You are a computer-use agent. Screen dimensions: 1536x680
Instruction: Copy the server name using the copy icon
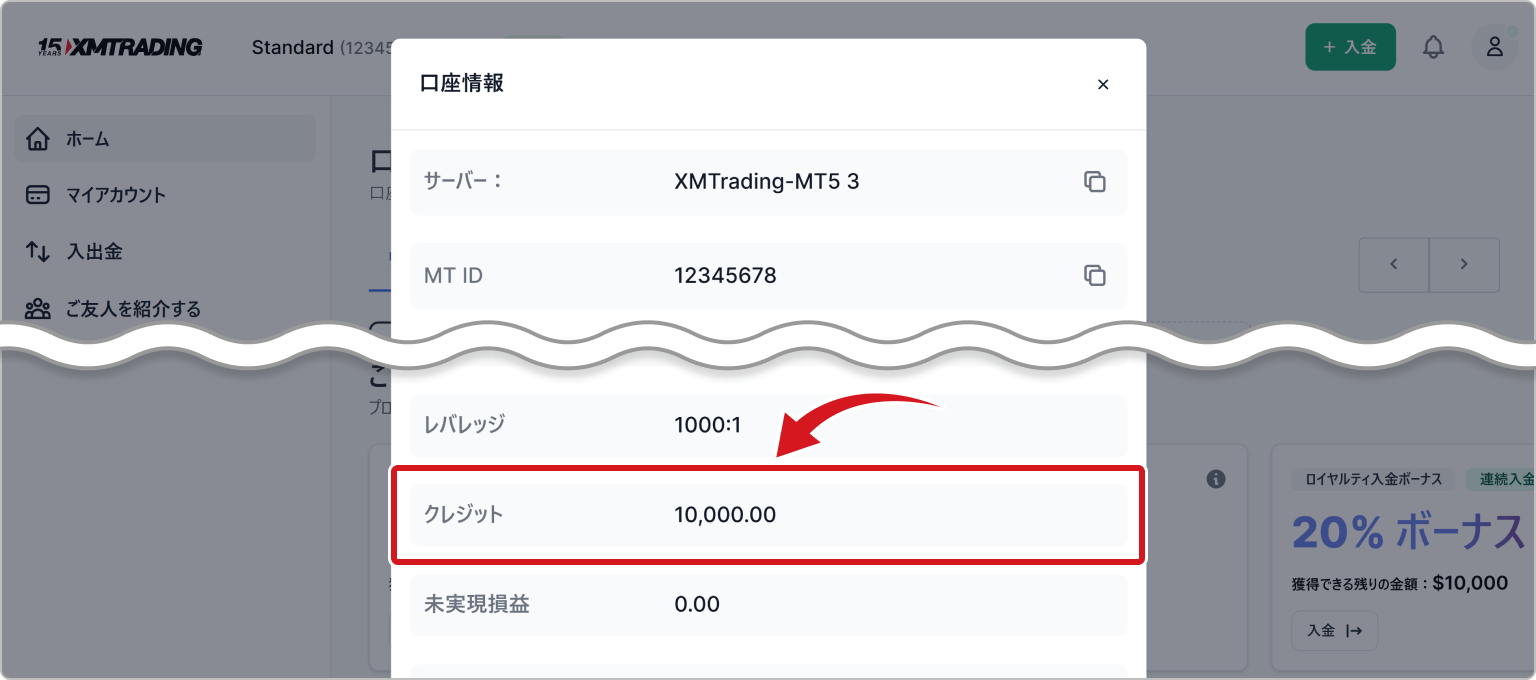pos(1096,182)
